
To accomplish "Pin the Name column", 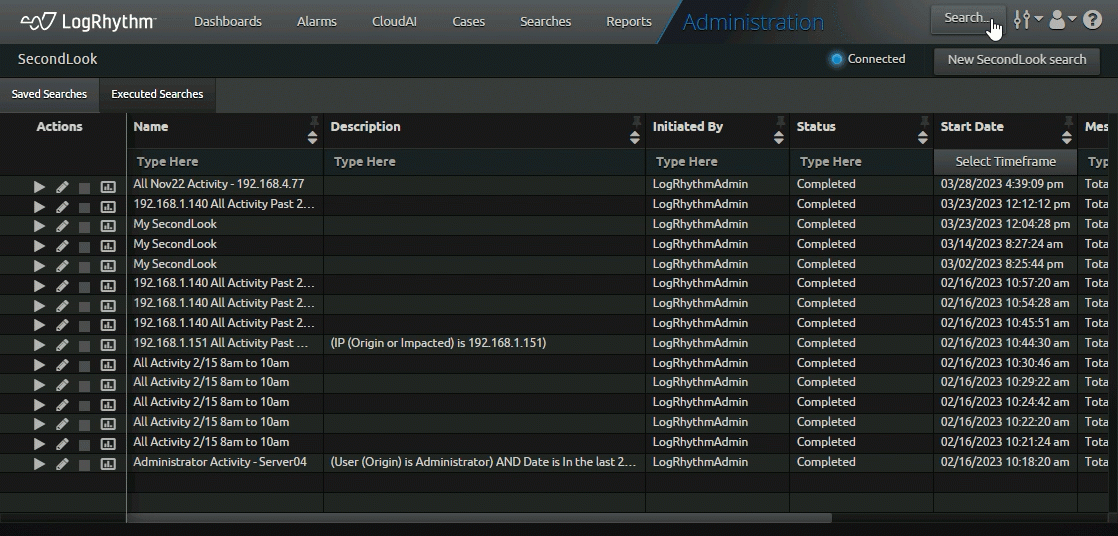I will (x=314, y=120).
